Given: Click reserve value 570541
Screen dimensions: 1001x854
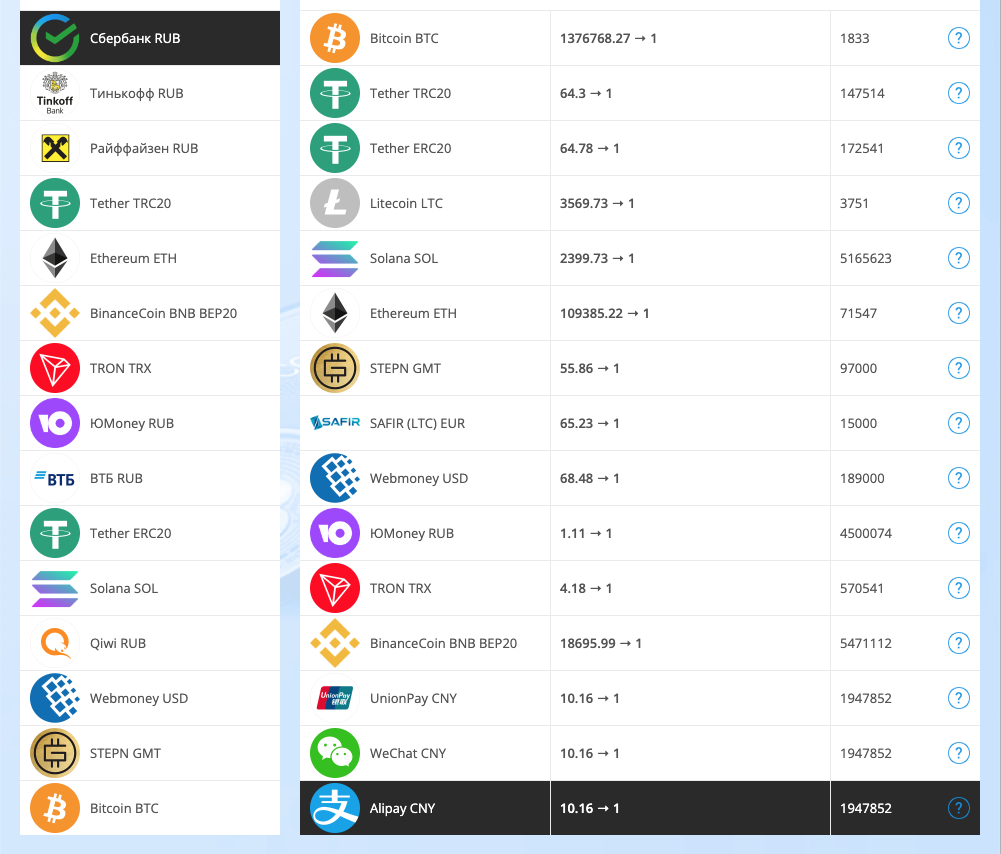Looking at the screenshot, I should [x=862, y=588].
